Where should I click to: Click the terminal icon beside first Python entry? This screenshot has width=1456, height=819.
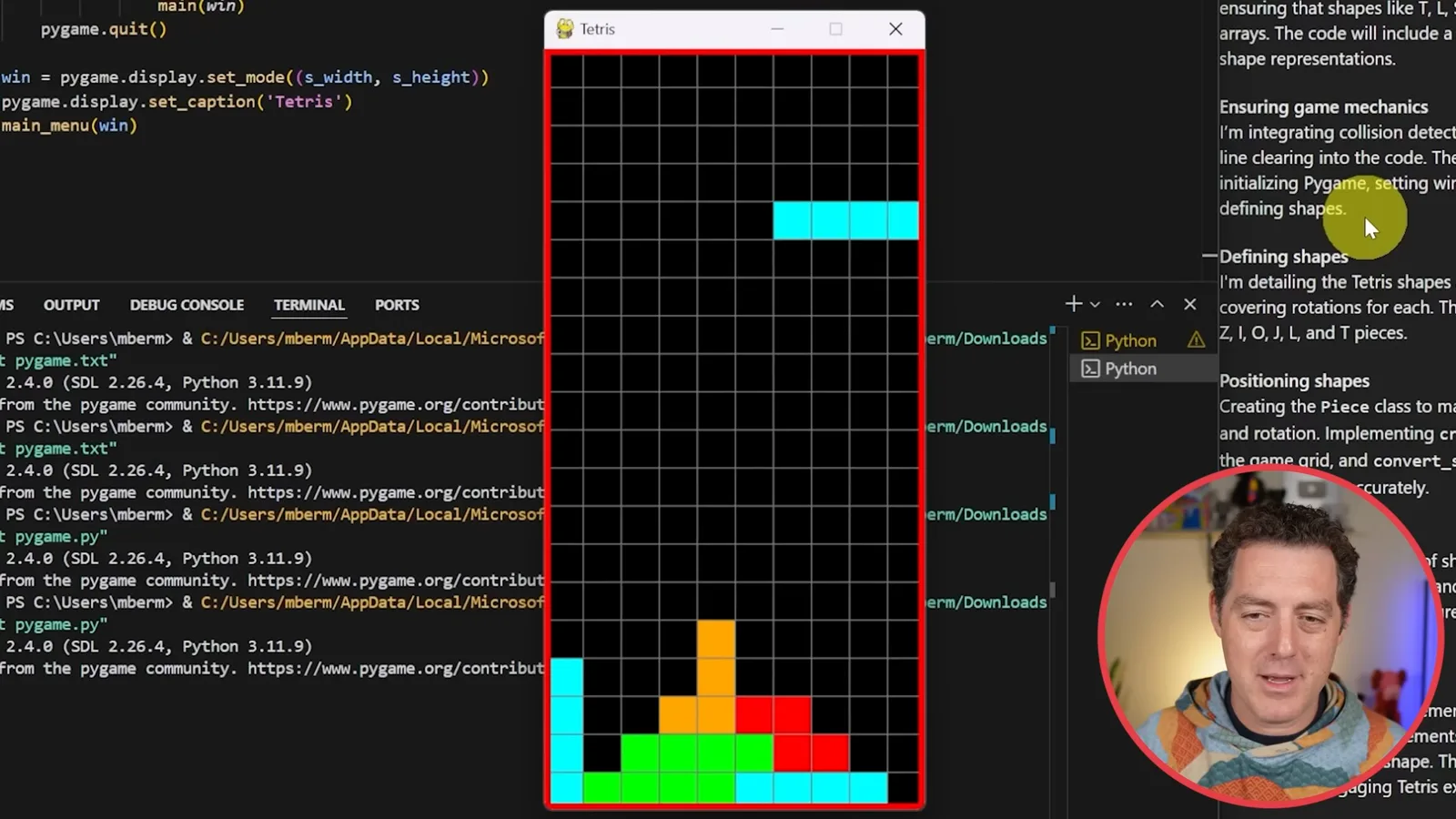(x=1090, y=340)
